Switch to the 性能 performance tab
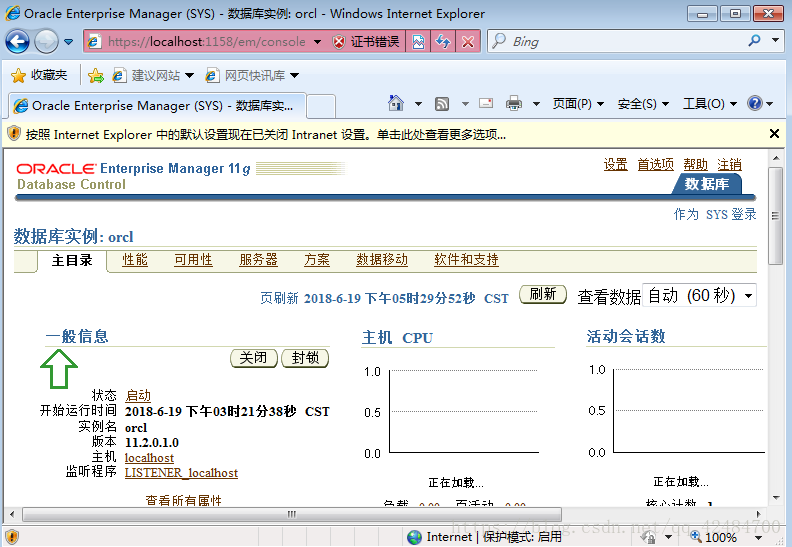The height and width of the screenshot is (547, 792). 135,260
